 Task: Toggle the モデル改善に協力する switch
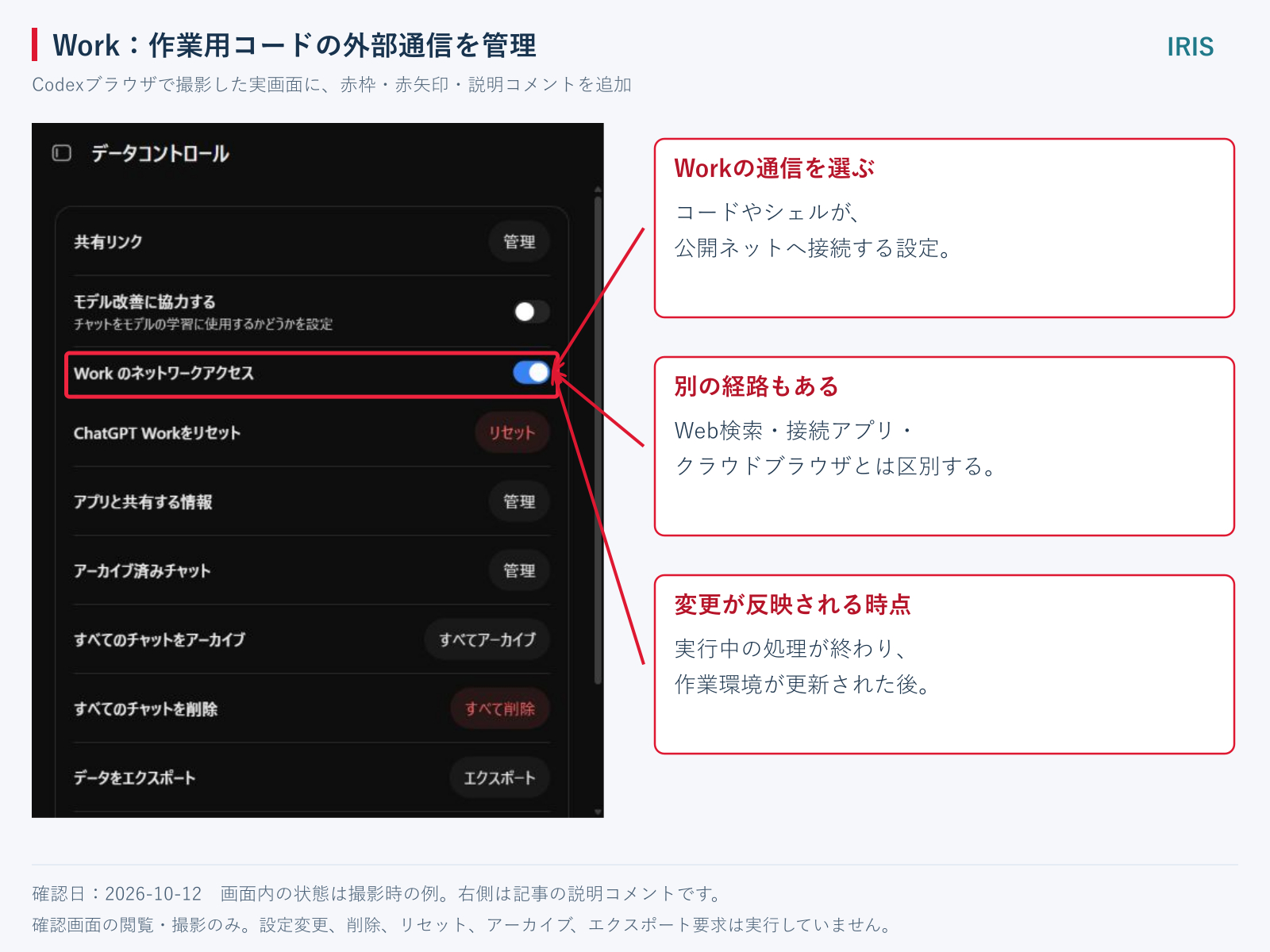pyautogui.click(x=531, y=312)
